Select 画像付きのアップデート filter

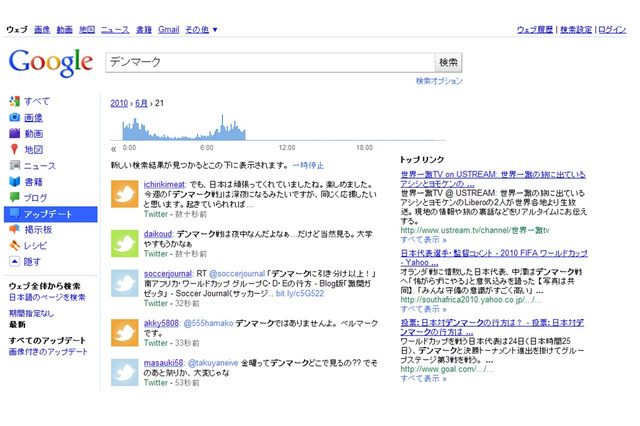click(48, 351)
